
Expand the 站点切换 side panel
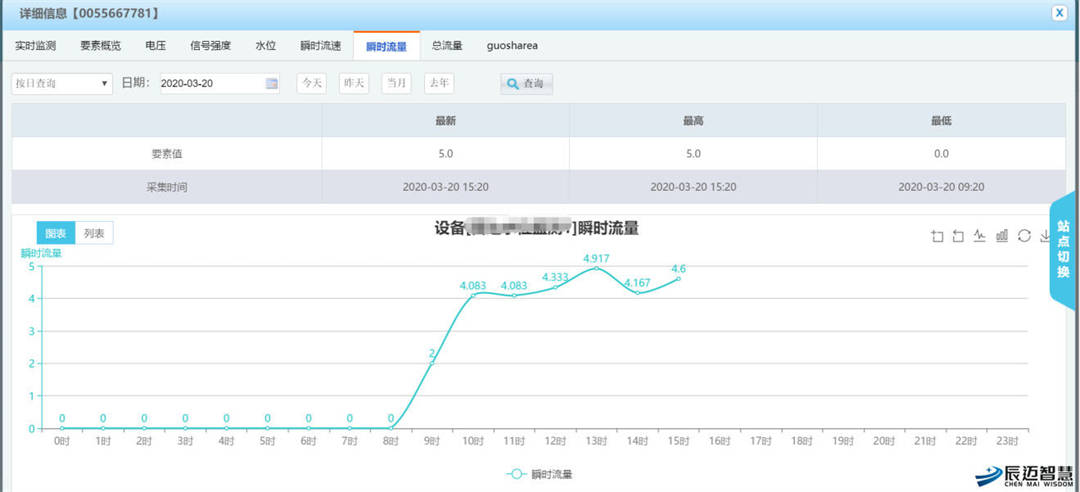(1063, 250)
